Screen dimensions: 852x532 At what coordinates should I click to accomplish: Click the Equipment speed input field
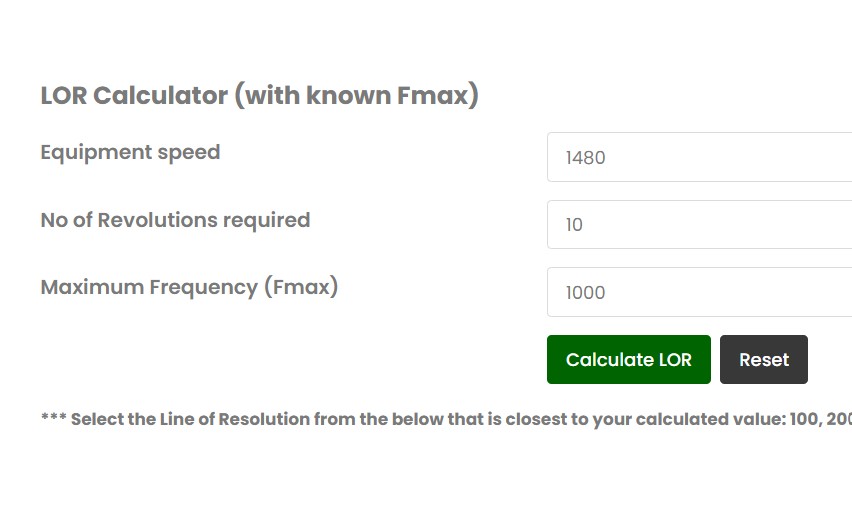tap(700, 157)
